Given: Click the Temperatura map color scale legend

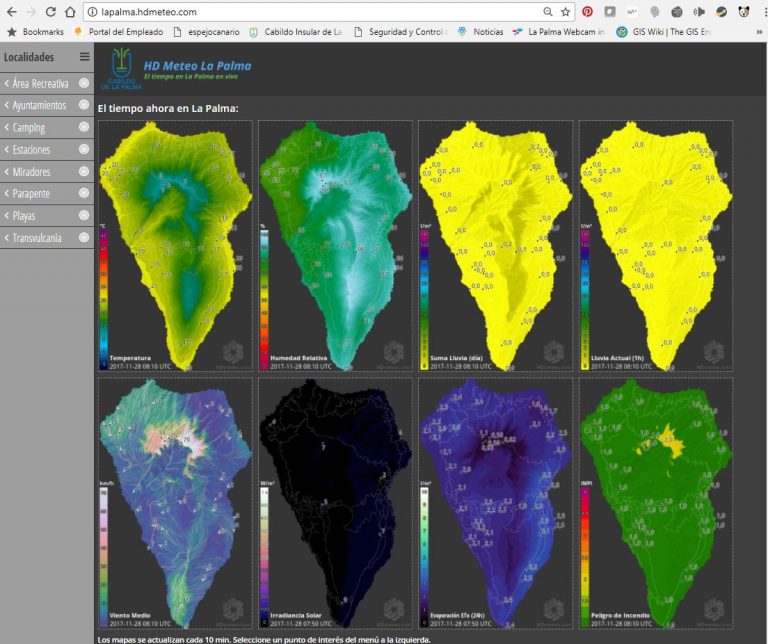Looking at the screenshot, I should click(x=103, y=286).
